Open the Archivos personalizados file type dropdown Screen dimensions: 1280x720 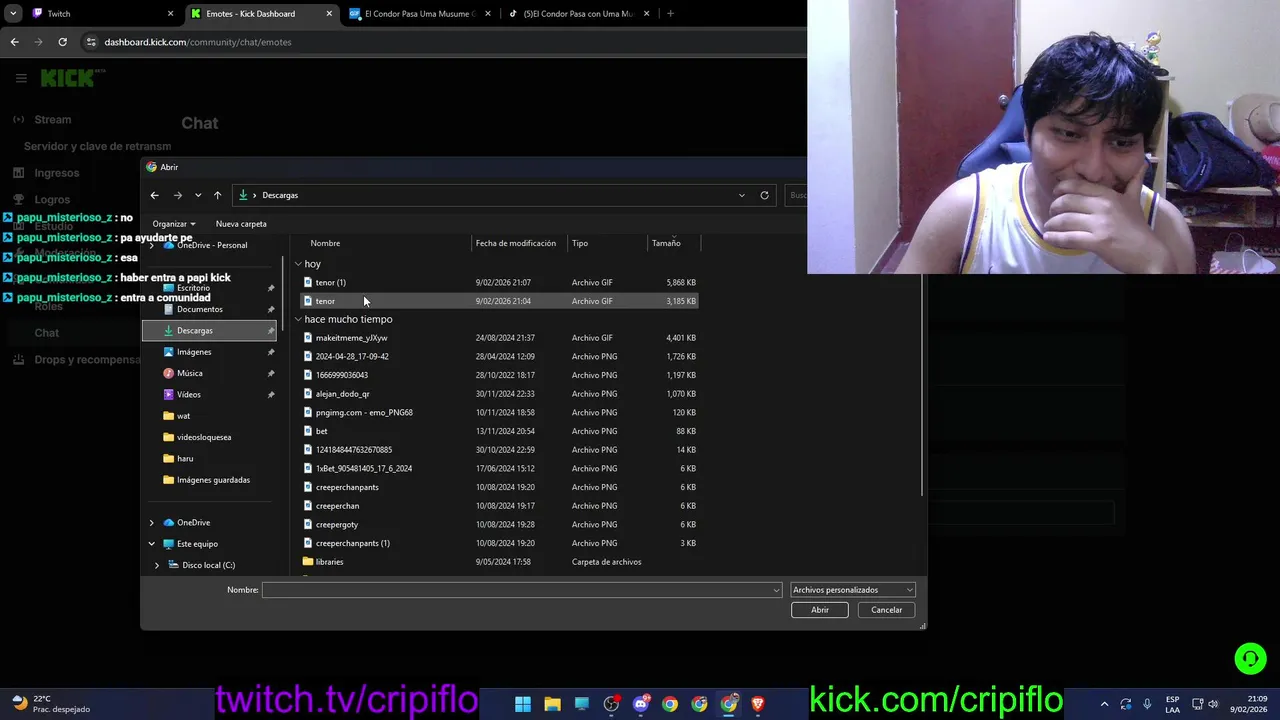[x=852, y=590]
